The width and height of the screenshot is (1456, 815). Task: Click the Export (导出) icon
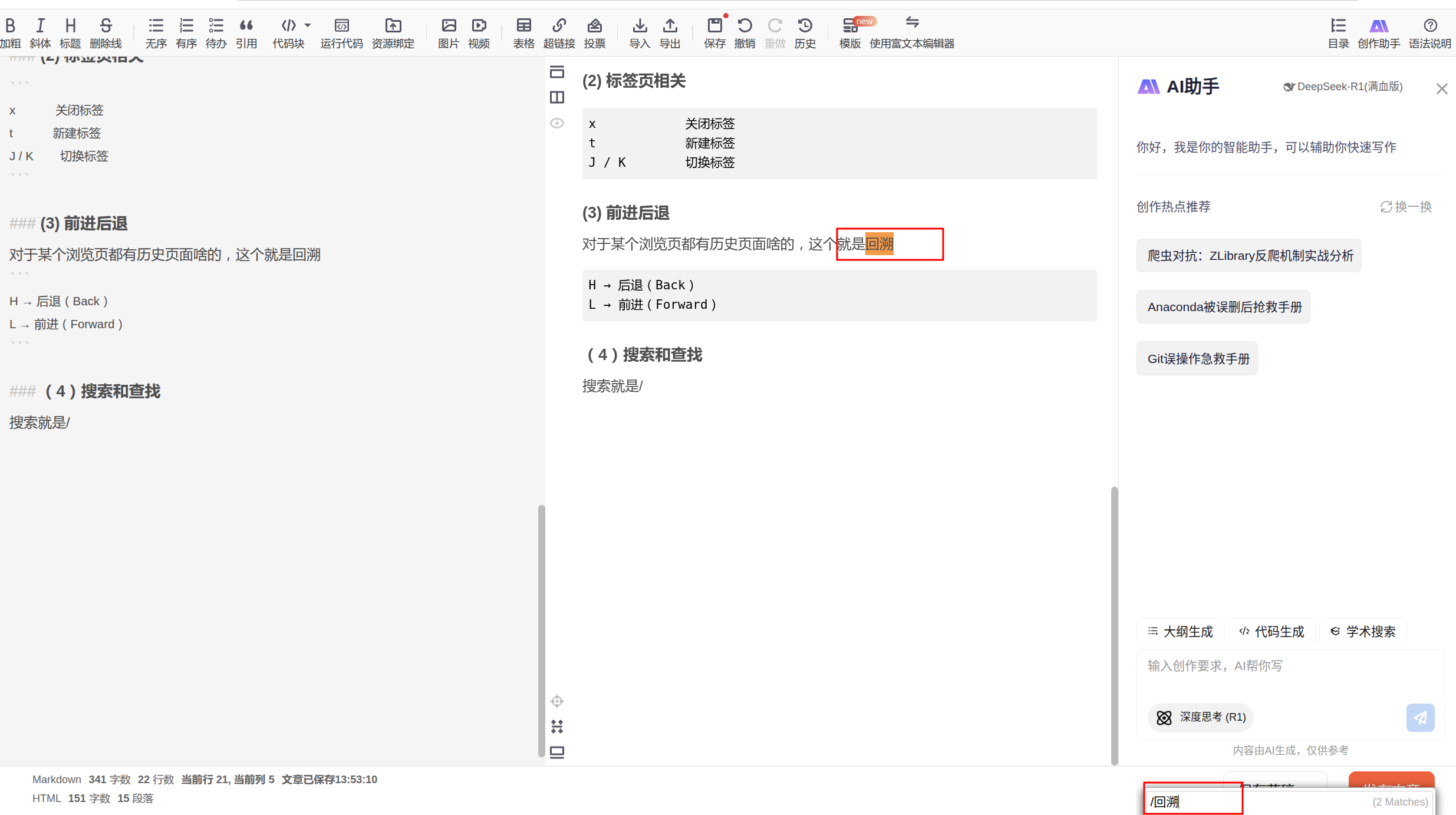(670, 26)
